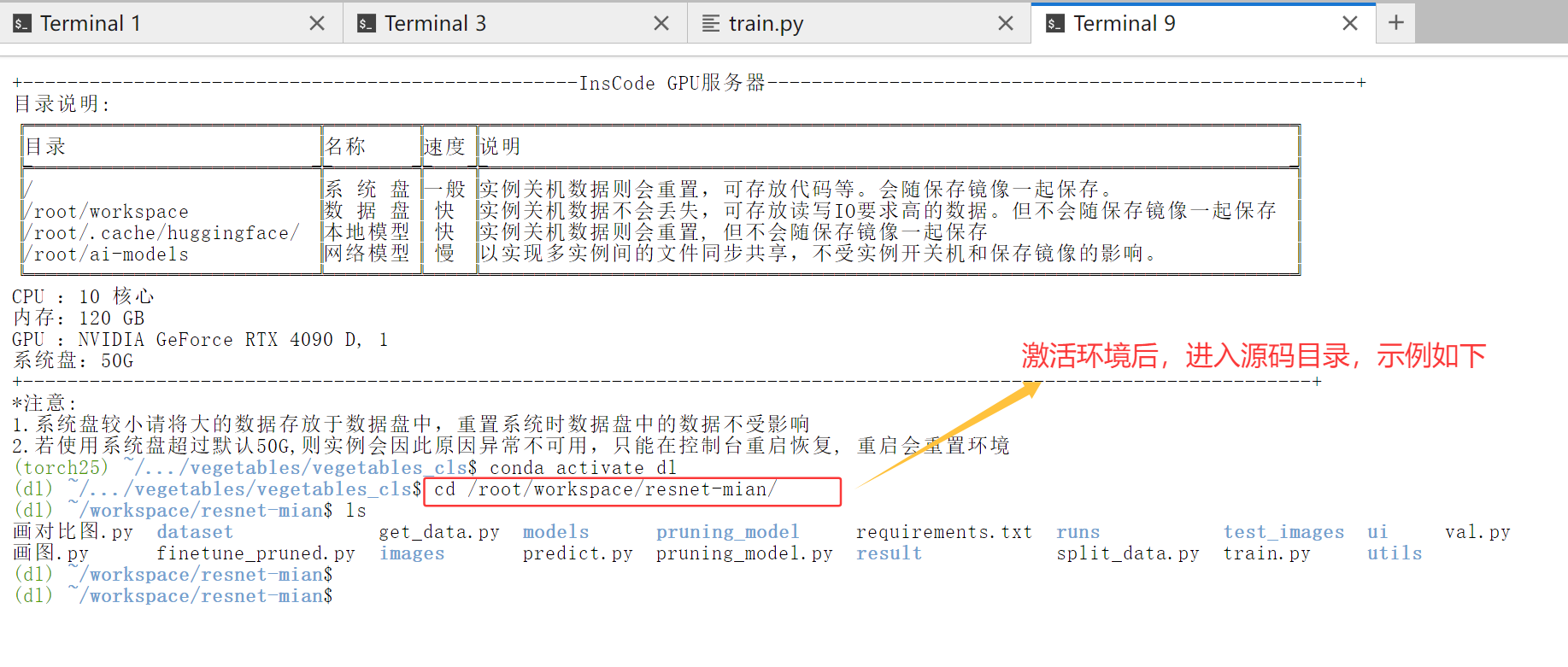Click the 'InsCode GPU服务器' banner title
The width and height of the screenshot is (1568, 667).
point(672,83)
